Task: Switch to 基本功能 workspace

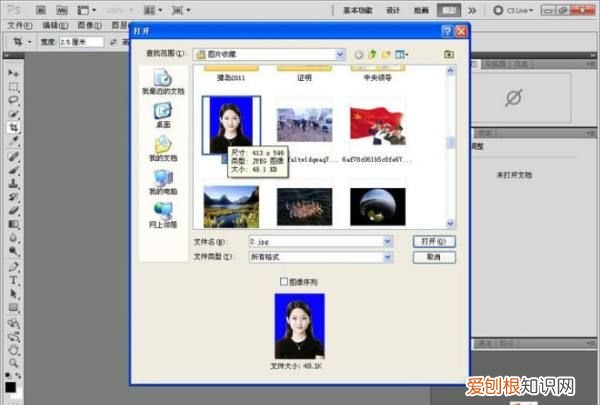Action: click(357, 10)
